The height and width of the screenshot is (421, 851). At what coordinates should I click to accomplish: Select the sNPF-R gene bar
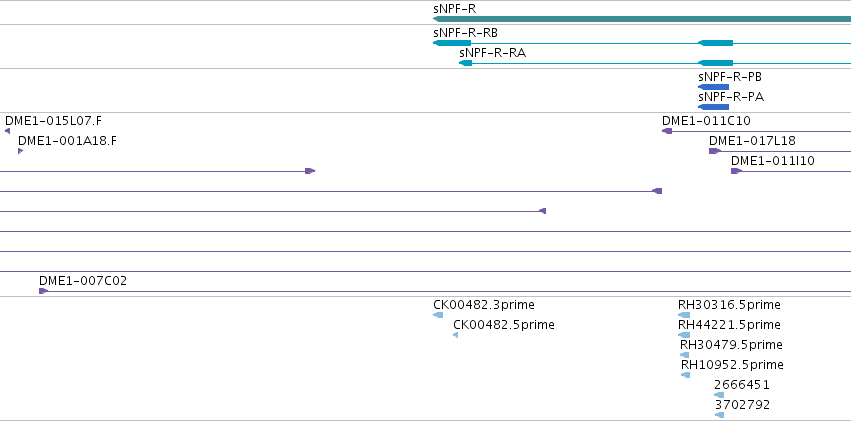point(642,20)
